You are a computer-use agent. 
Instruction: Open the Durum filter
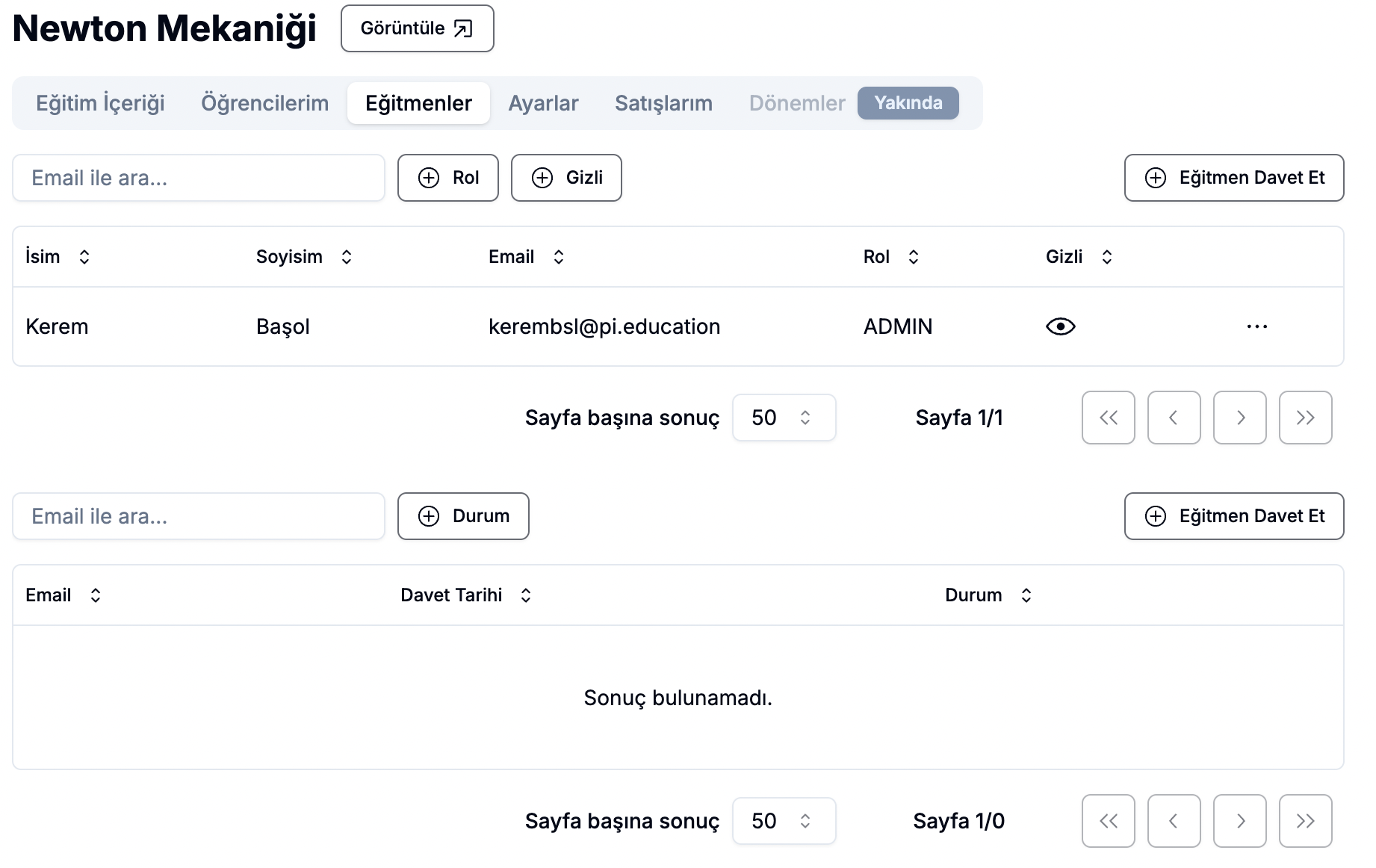click(x=463, y=516)
